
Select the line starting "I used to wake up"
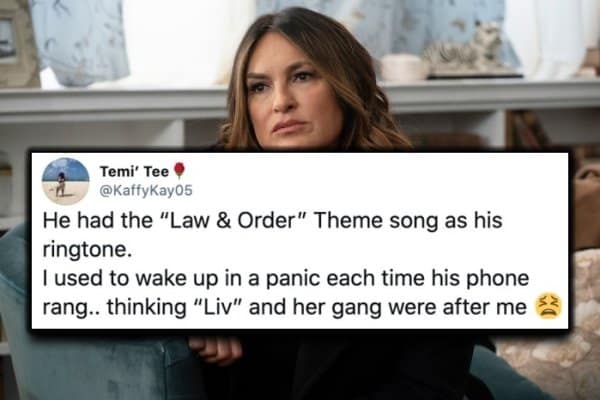point(286,278)
